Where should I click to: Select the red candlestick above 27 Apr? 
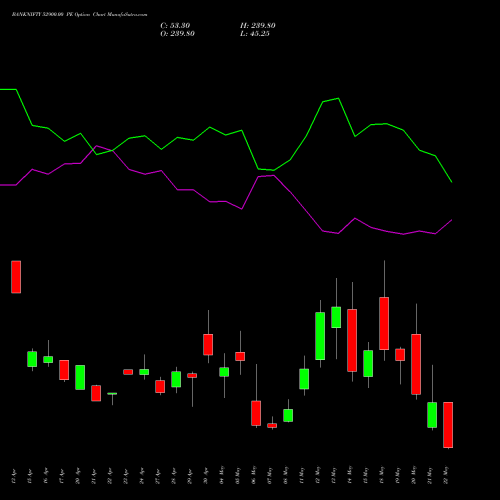click(x=160, y=386)
